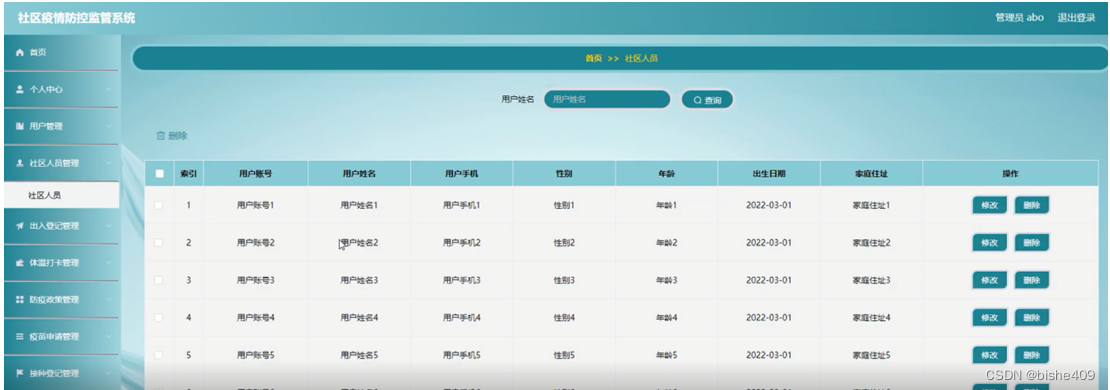Screen dimensions: 1110x390
Task: Click the bulk 删除 label above the table
Action: (x=178, y=136)
